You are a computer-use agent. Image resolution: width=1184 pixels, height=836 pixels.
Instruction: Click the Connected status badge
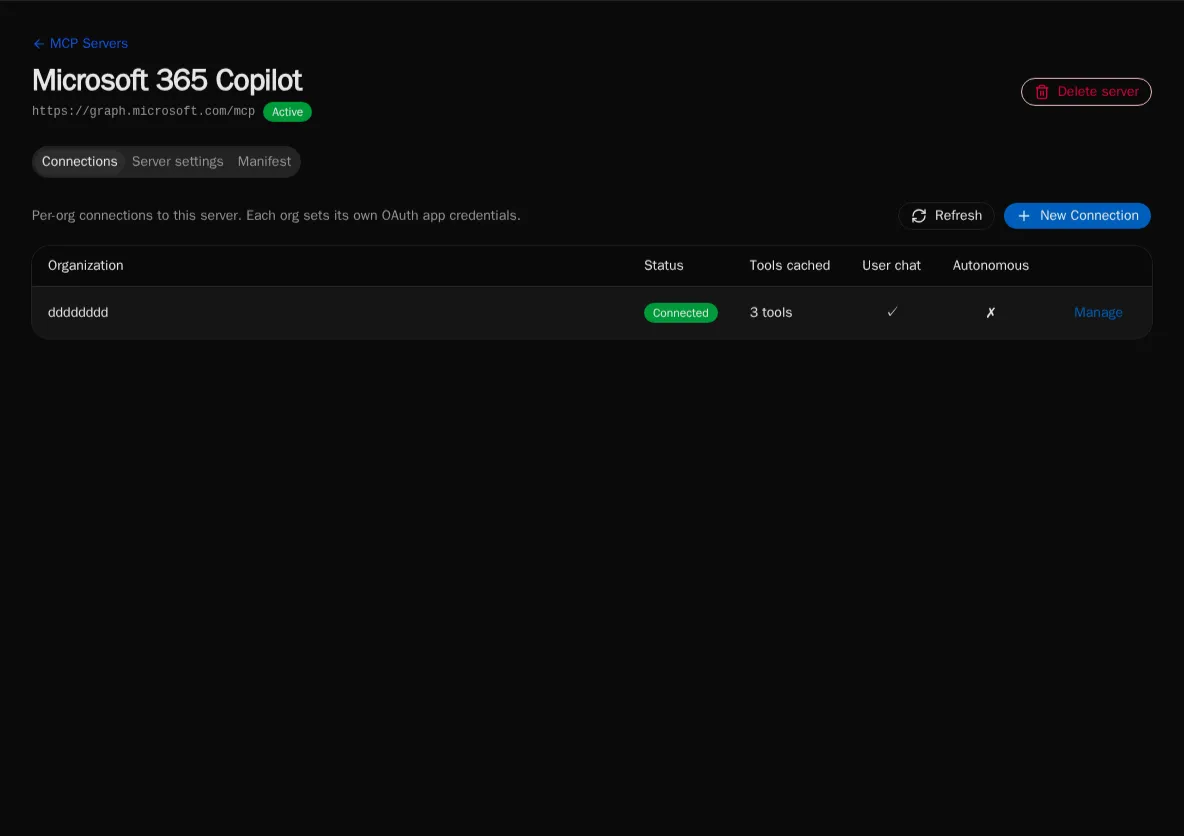[680, 313]
